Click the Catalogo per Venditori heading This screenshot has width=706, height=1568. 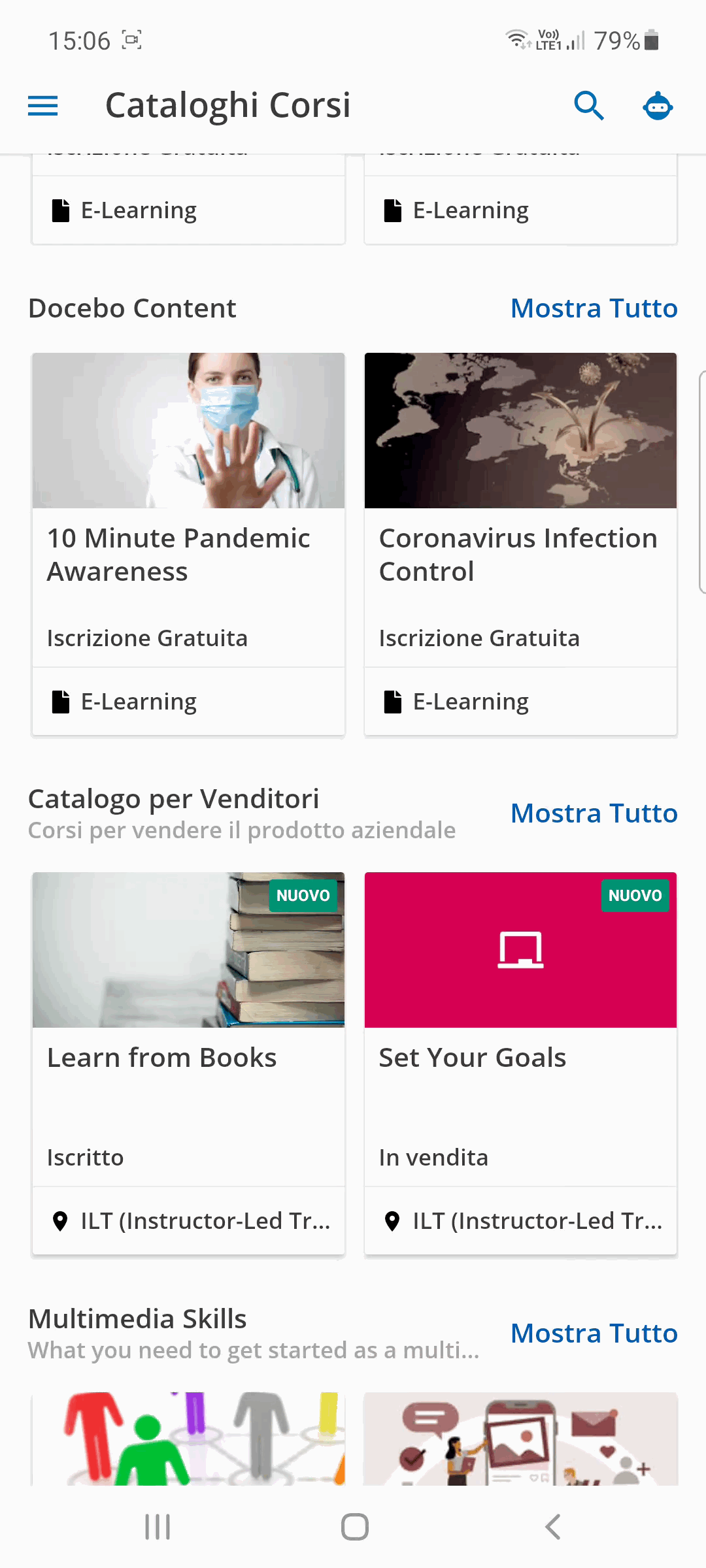[x=174, y=799]
